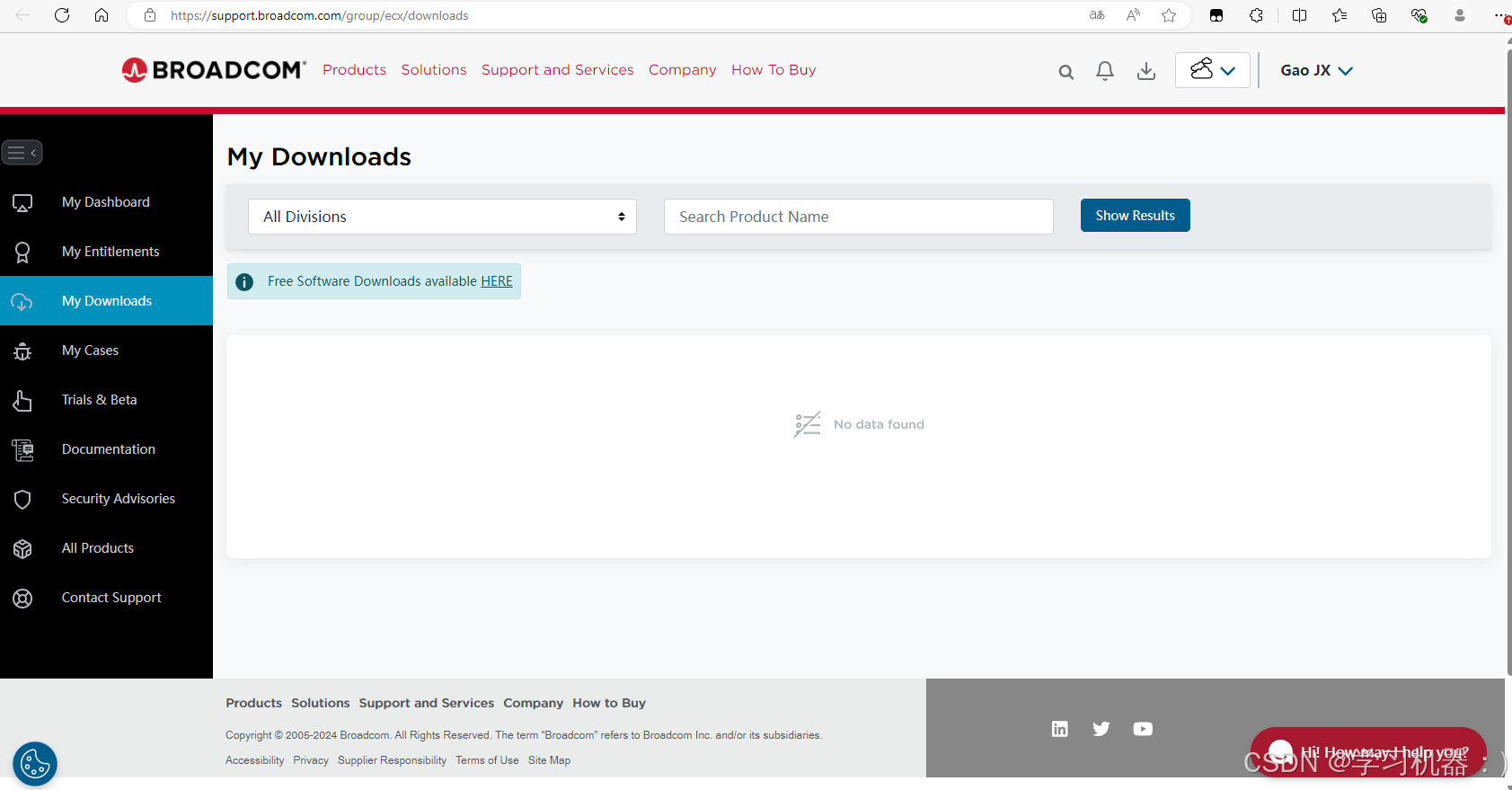Click the My Entitlements ribbon icon
Image resolution: width=1512 pixels, height=790 pixels.
coord(22,253)
